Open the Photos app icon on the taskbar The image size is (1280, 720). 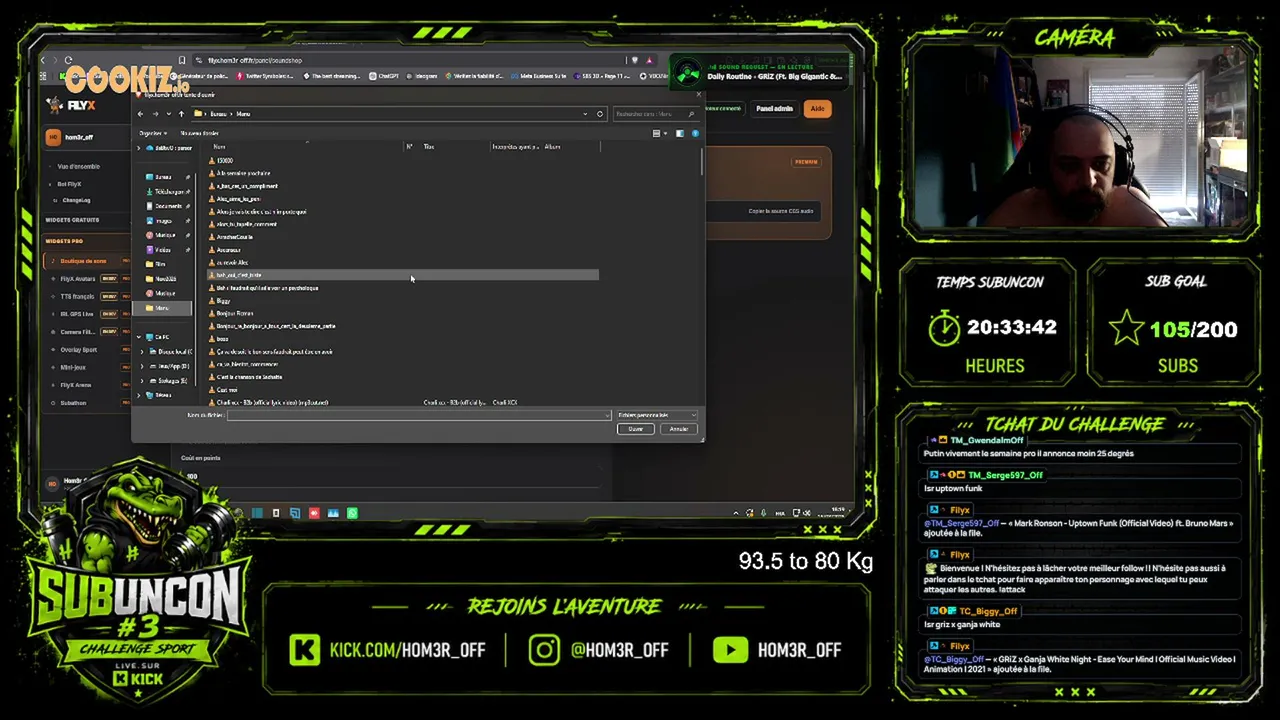tap(333, 513)
